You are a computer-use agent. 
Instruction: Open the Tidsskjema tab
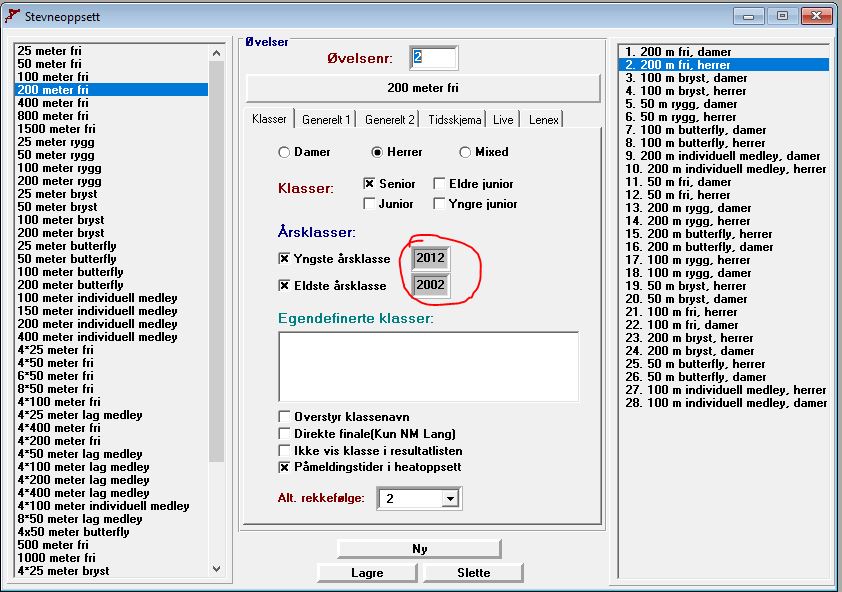tap(454, 120)
